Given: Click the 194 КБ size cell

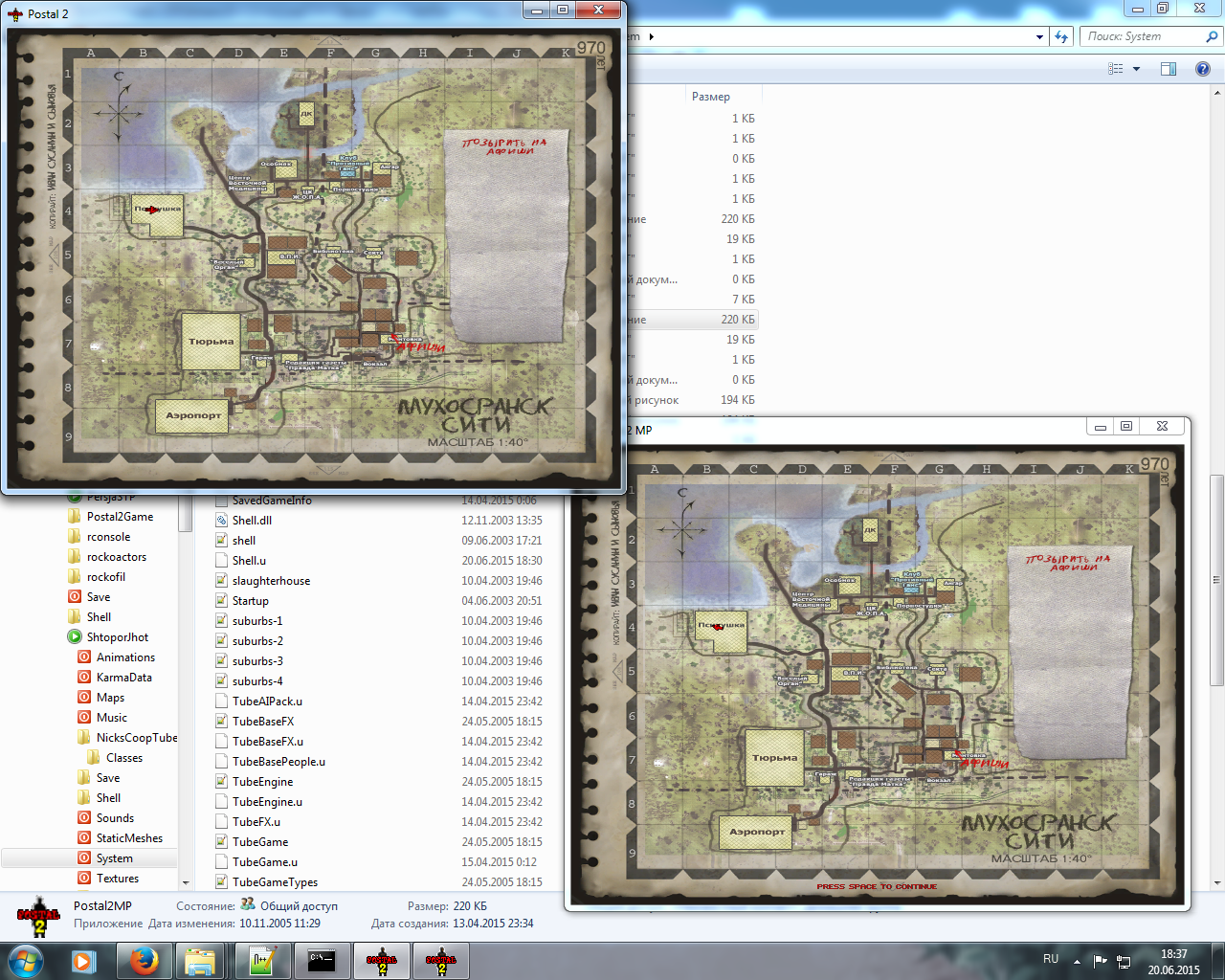Looking at the screenshot, I should [x=738, y=400].
